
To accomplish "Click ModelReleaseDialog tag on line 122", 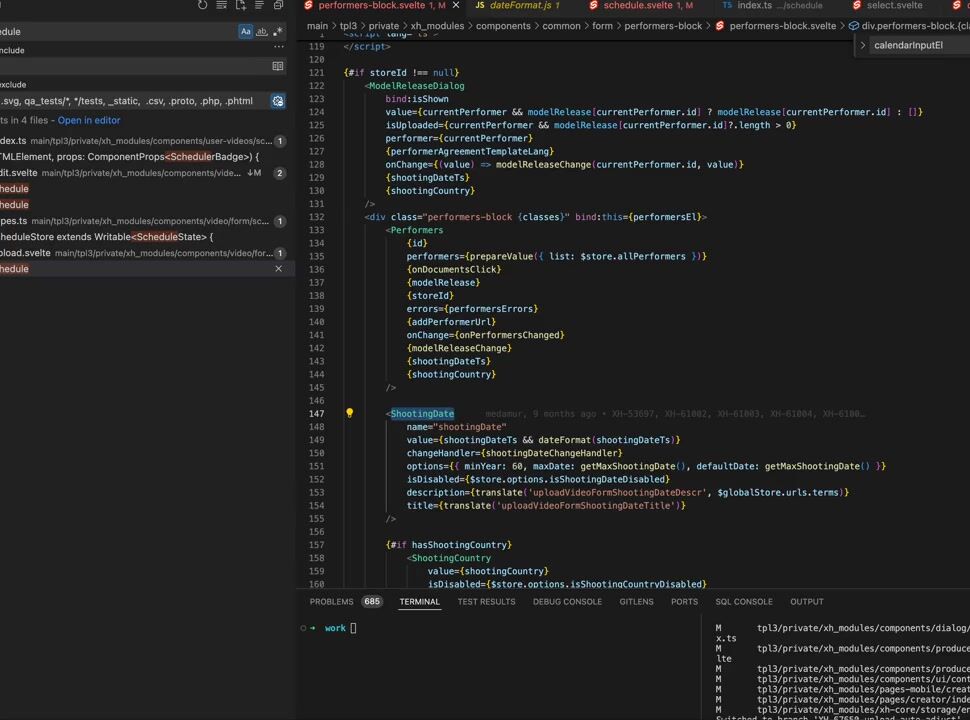I will point(416,86).
